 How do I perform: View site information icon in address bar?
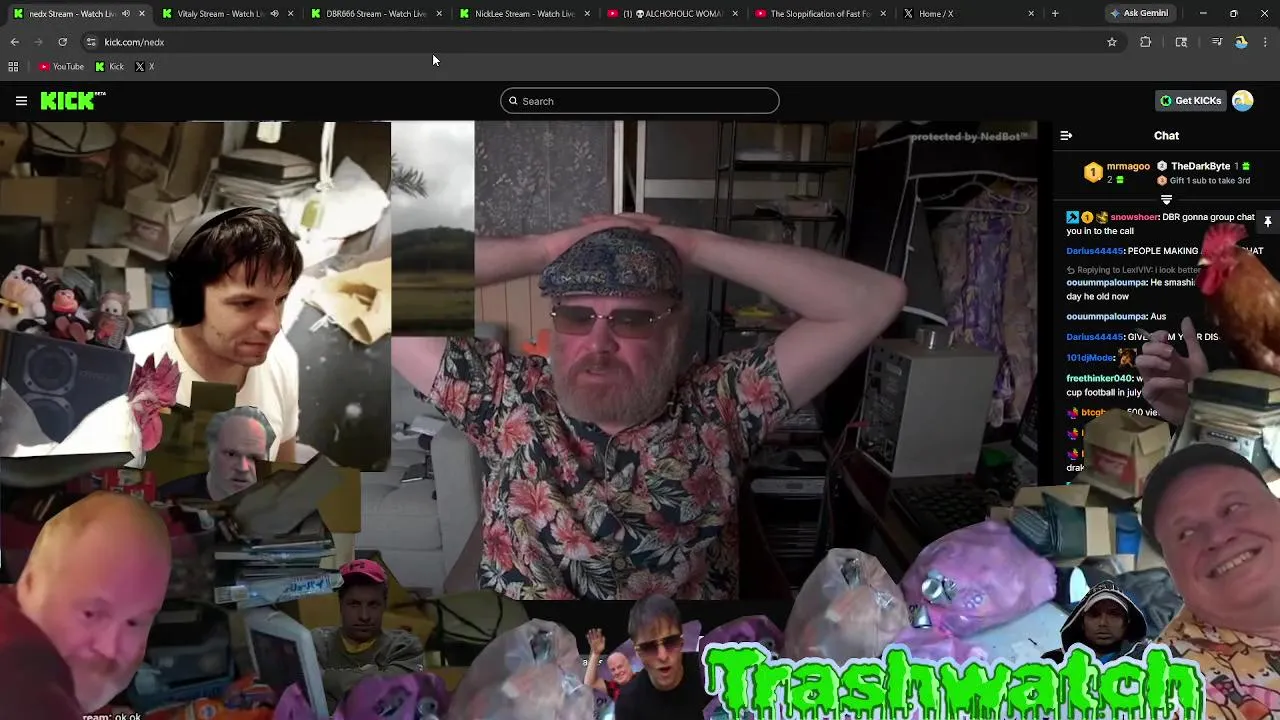point(91,42)
